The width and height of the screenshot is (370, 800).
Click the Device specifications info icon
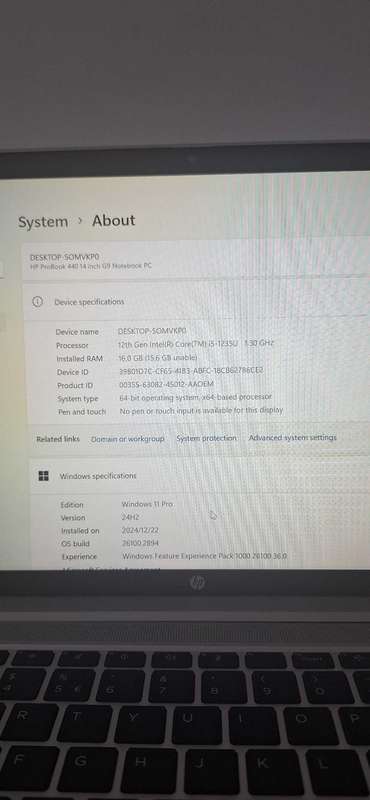click(37, 302)
